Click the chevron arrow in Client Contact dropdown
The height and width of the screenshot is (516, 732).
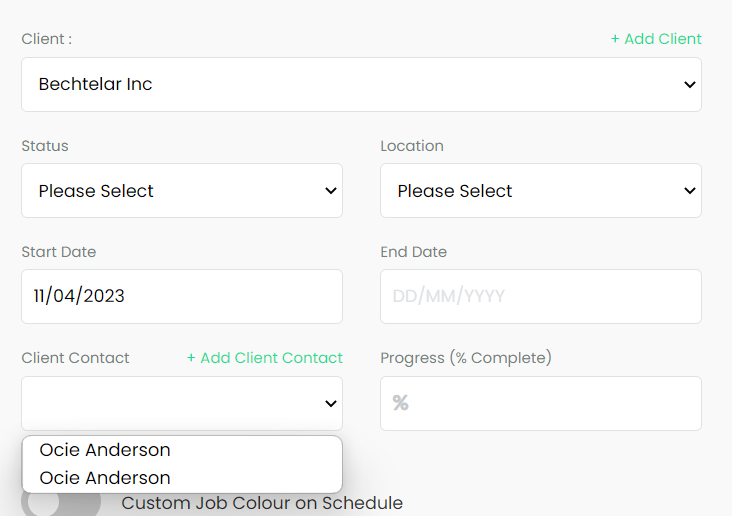point(331,403)
